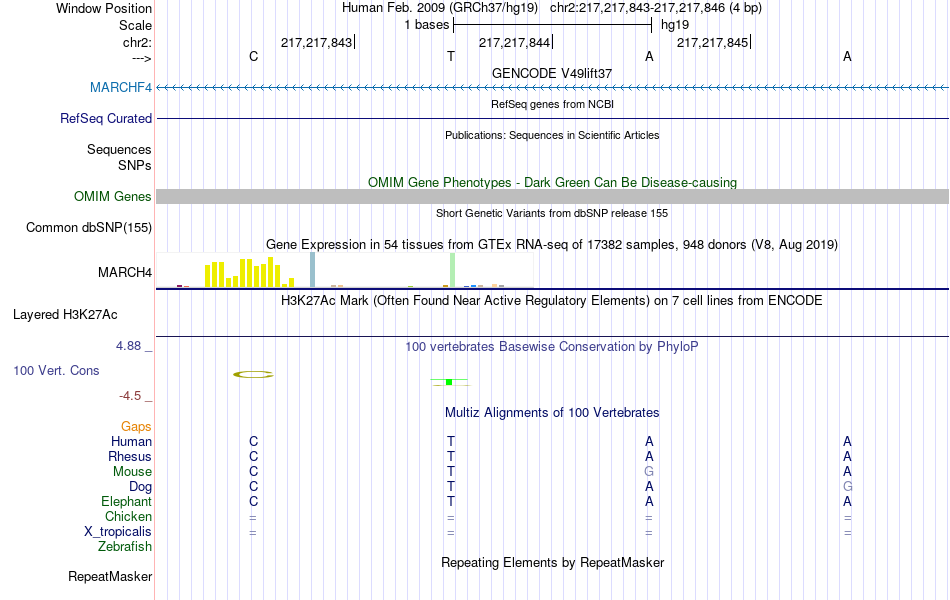The width and height of the screenshot is (950, 600).
Task: Click the Dog species row label
Action: (141, 487)
